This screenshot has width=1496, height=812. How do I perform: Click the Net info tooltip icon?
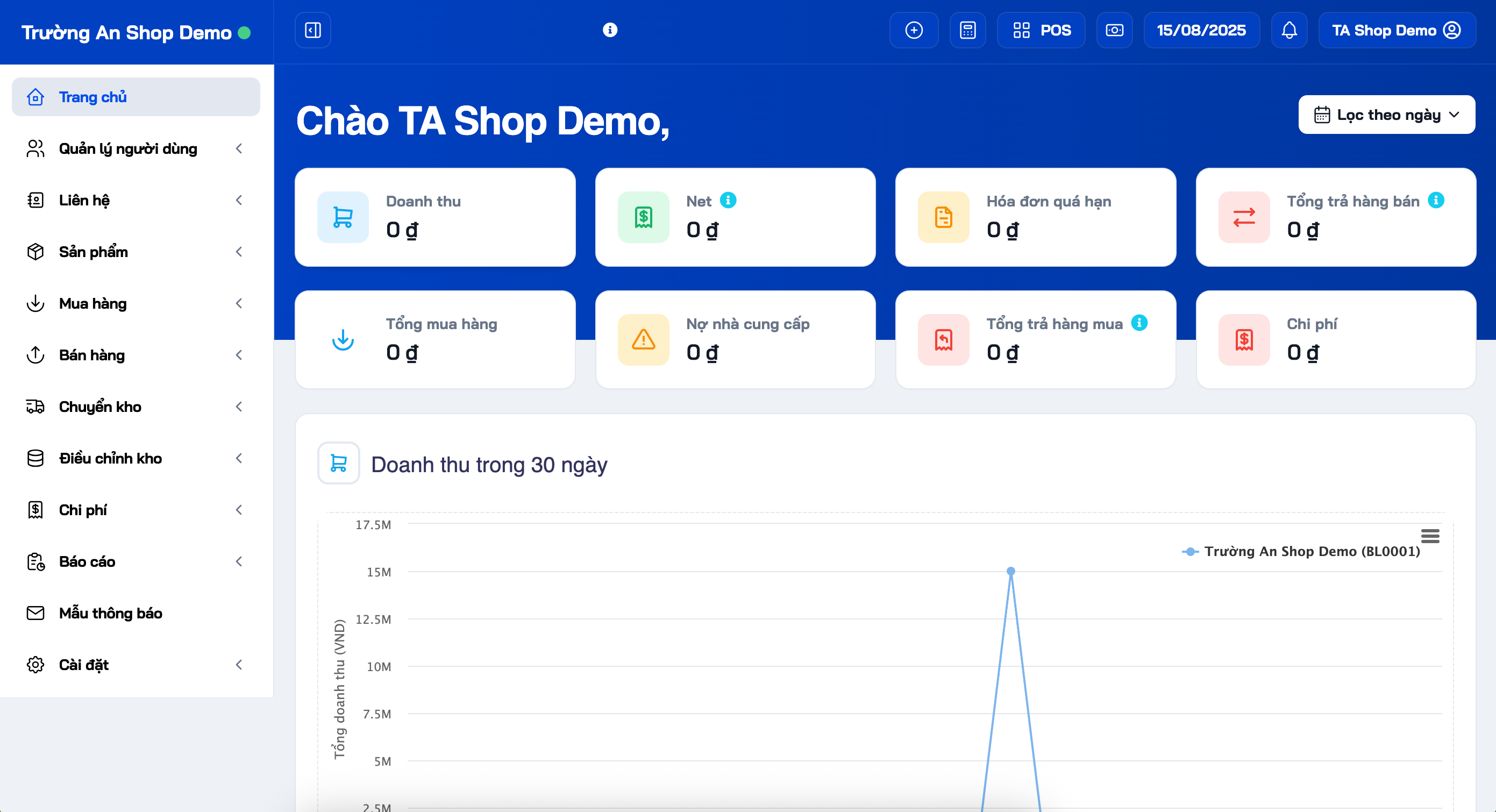pos(728,201)
